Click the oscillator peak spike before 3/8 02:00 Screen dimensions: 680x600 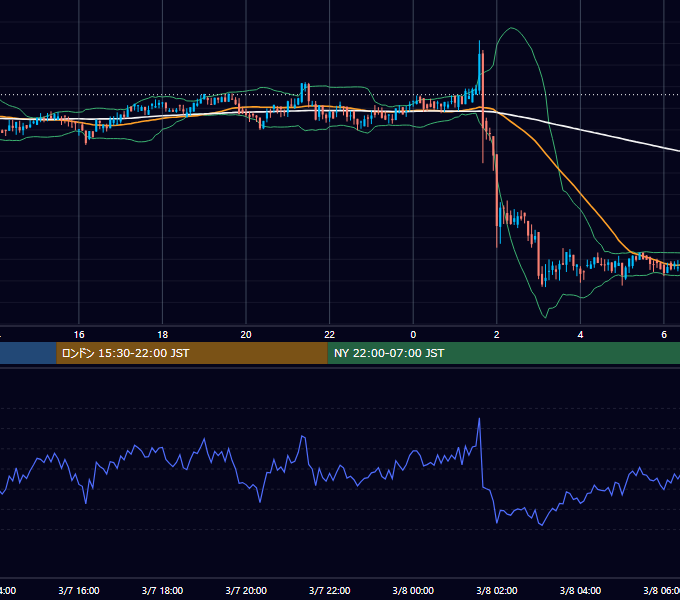(479, 419)
